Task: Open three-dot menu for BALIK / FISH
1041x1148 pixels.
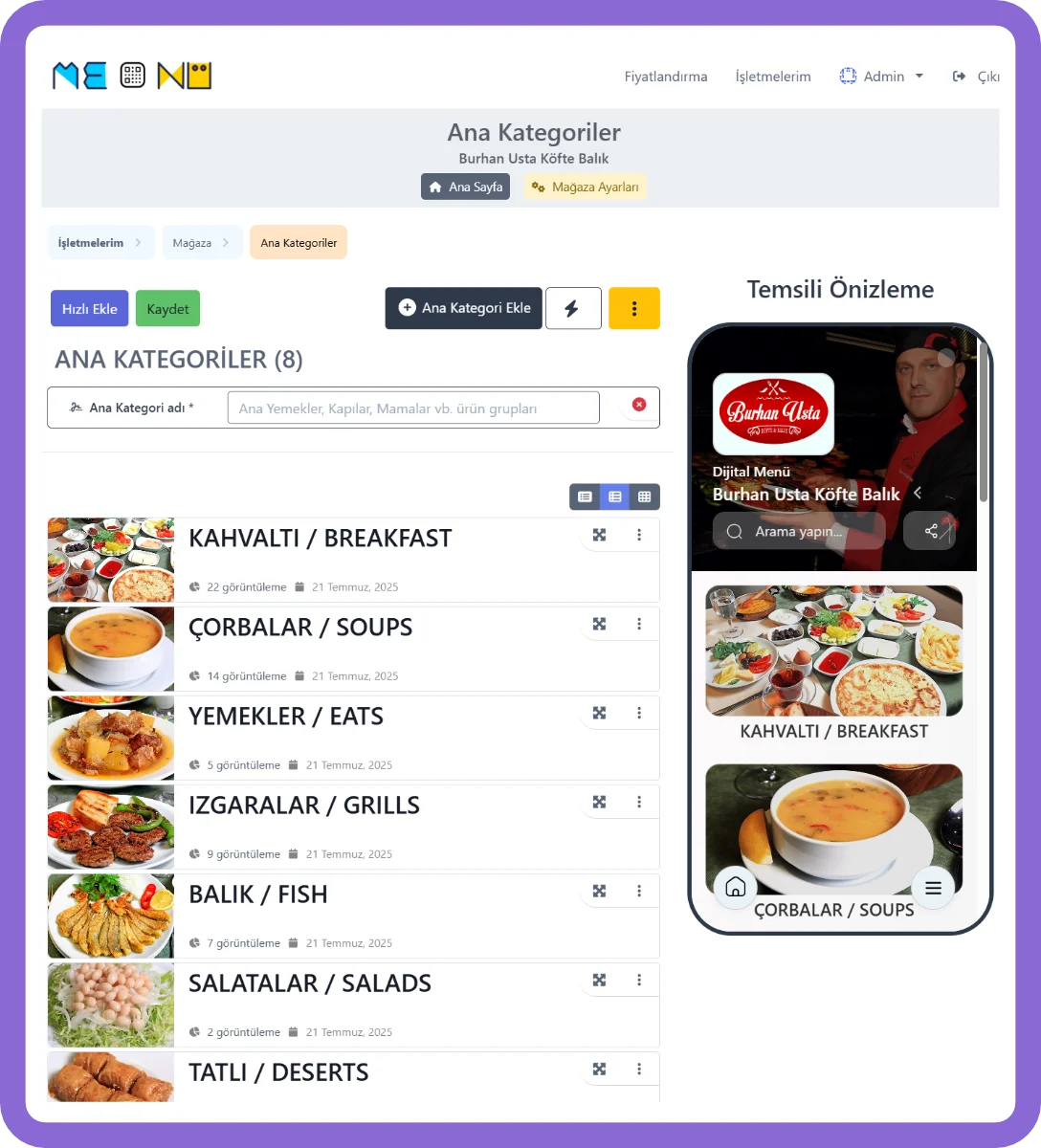Action: click(x=639, y=891)
